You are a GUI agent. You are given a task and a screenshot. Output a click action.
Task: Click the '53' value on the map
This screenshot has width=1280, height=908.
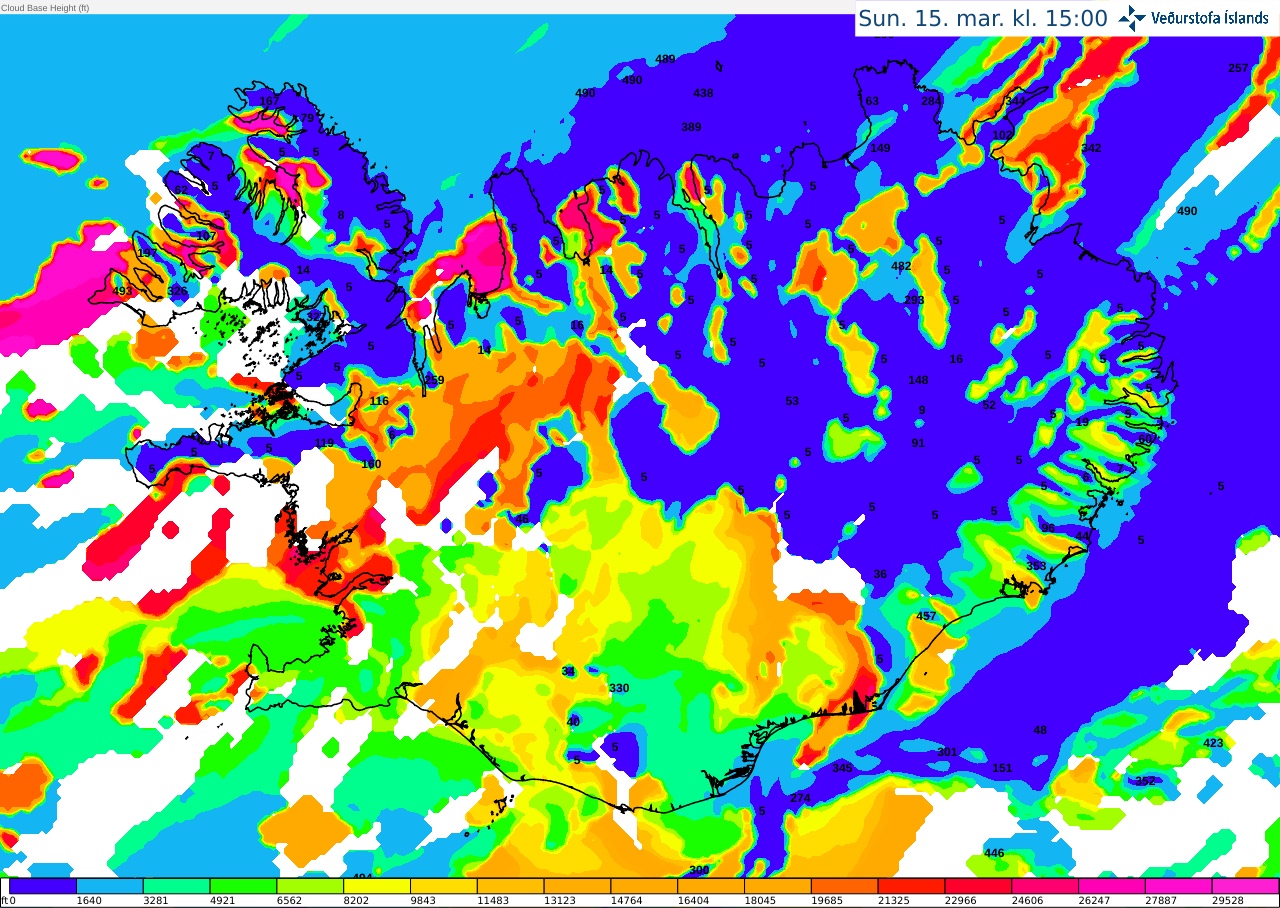[792, 401]
